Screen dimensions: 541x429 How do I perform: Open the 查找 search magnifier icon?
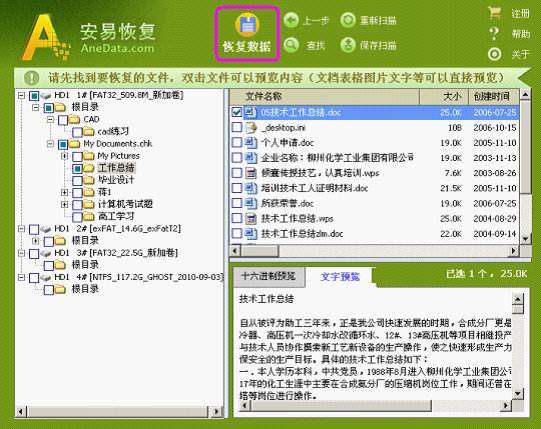[x=291, y=45]
